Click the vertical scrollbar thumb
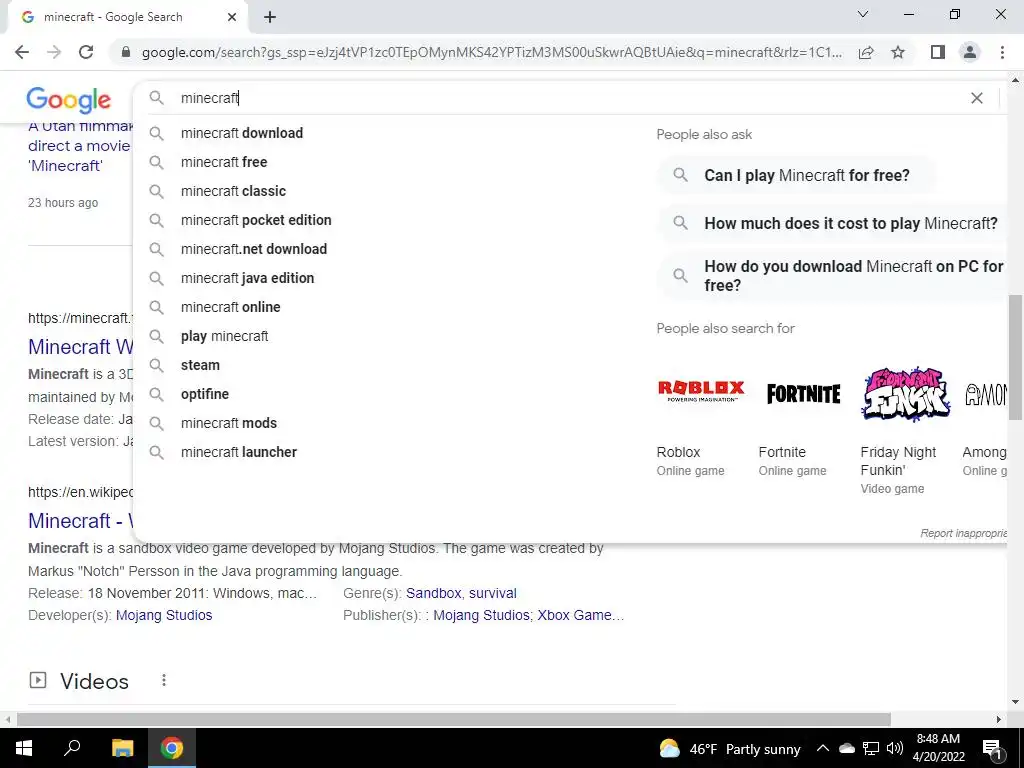The height and width of the screenshot is (768, 1024). click(x=1015, y=357)
